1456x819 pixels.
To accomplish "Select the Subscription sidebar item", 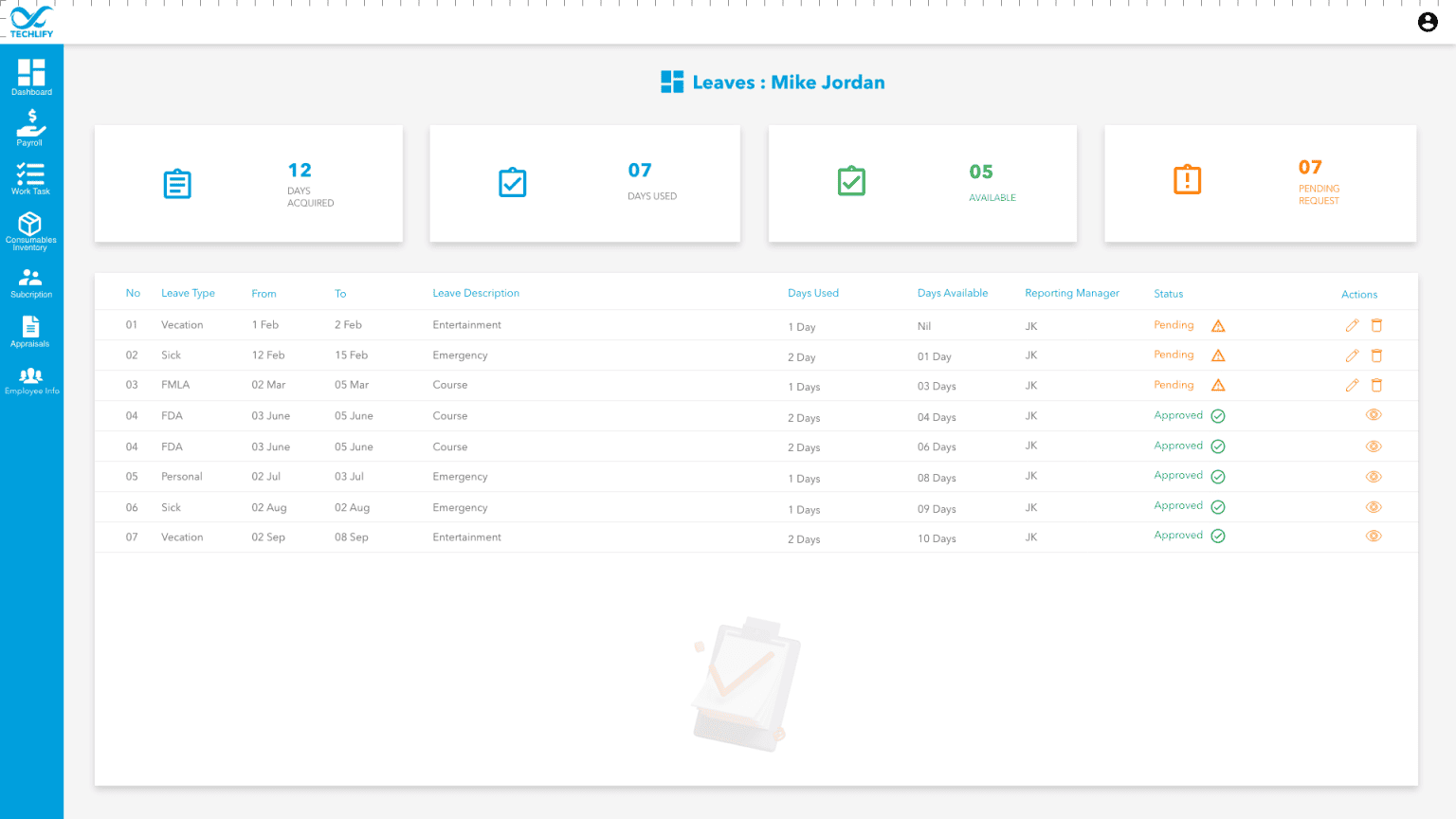I will tap(30, 282).
